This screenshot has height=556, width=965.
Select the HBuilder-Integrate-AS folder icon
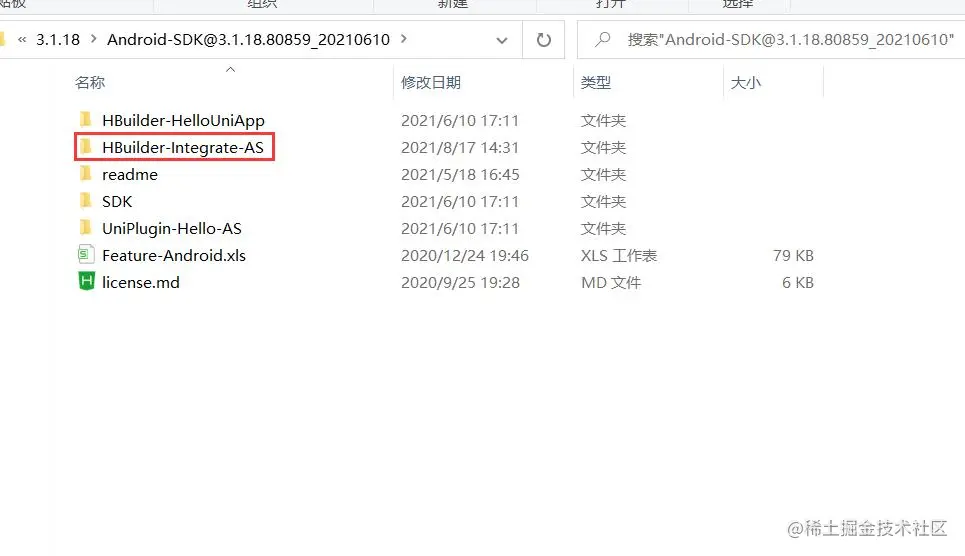pos(86,147)
